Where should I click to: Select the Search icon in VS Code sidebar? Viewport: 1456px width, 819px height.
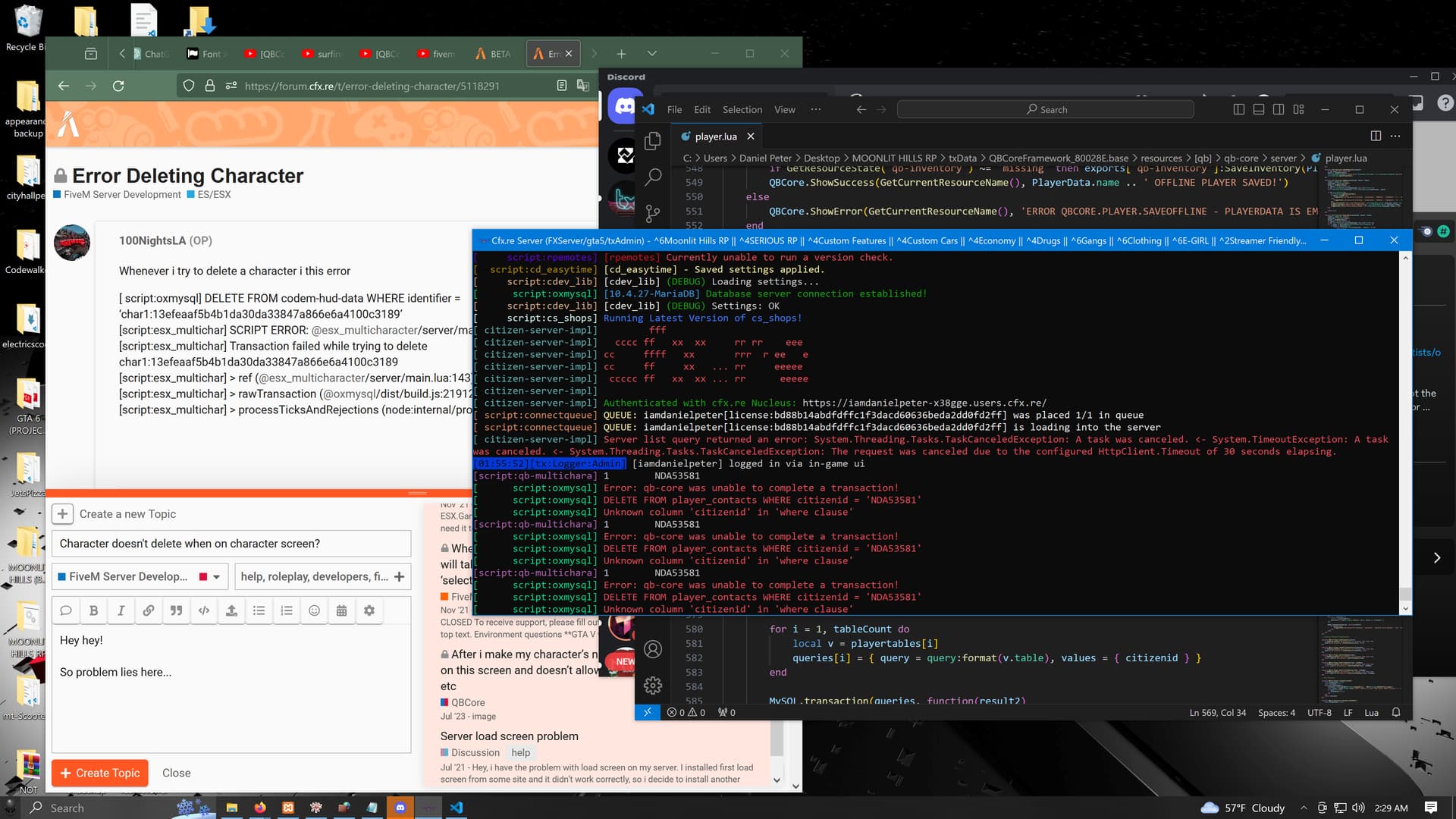coord(652,176)
